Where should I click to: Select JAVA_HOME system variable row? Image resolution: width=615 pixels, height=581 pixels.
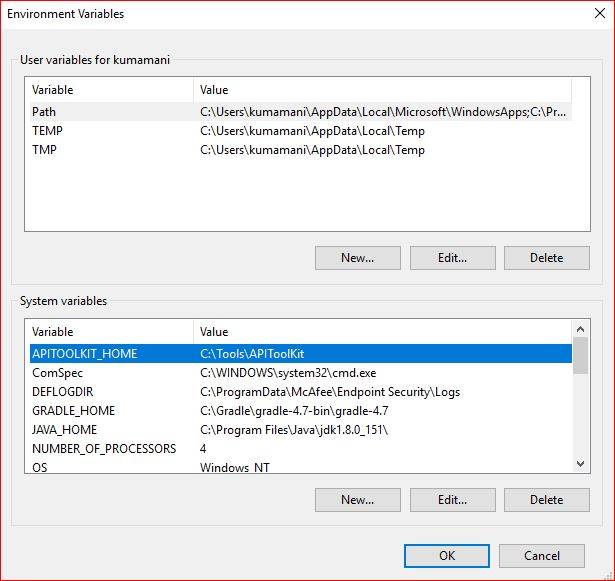coord(300,430)
